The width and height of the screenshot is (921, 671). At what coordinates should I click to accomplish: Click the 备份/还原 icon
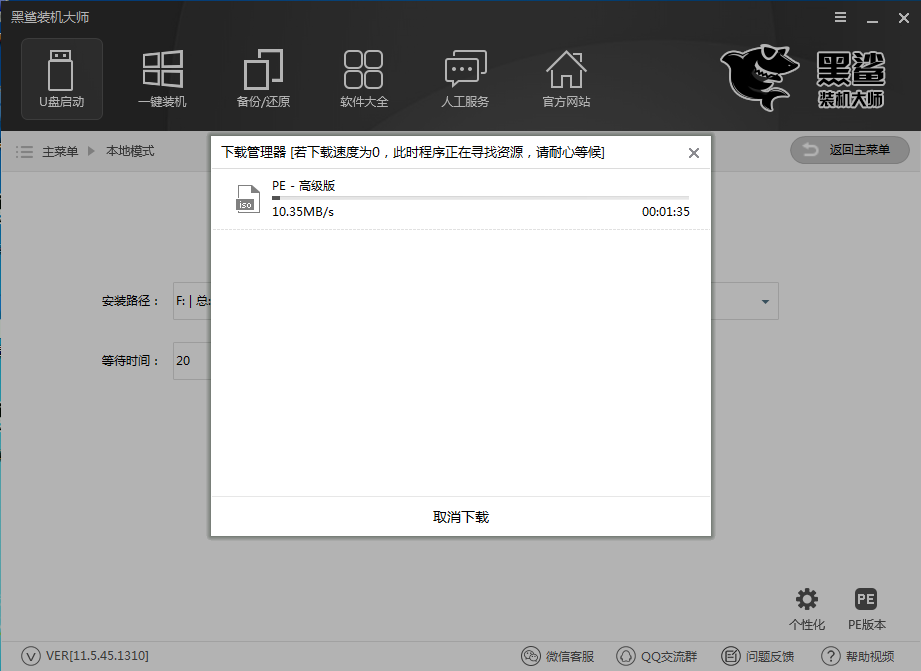[x=263, y=78]
